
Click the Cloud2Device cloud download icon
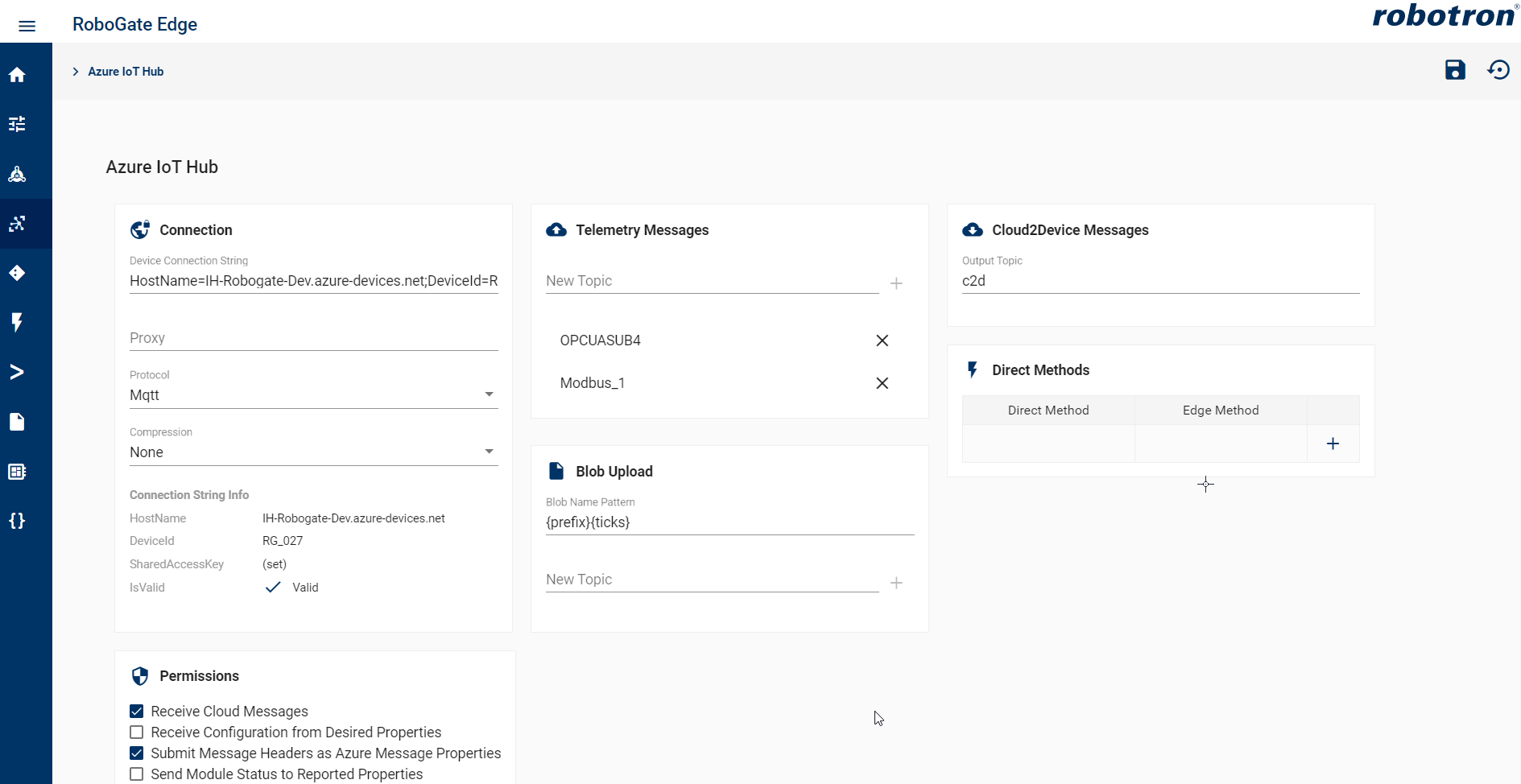click(x=973, y=230)
